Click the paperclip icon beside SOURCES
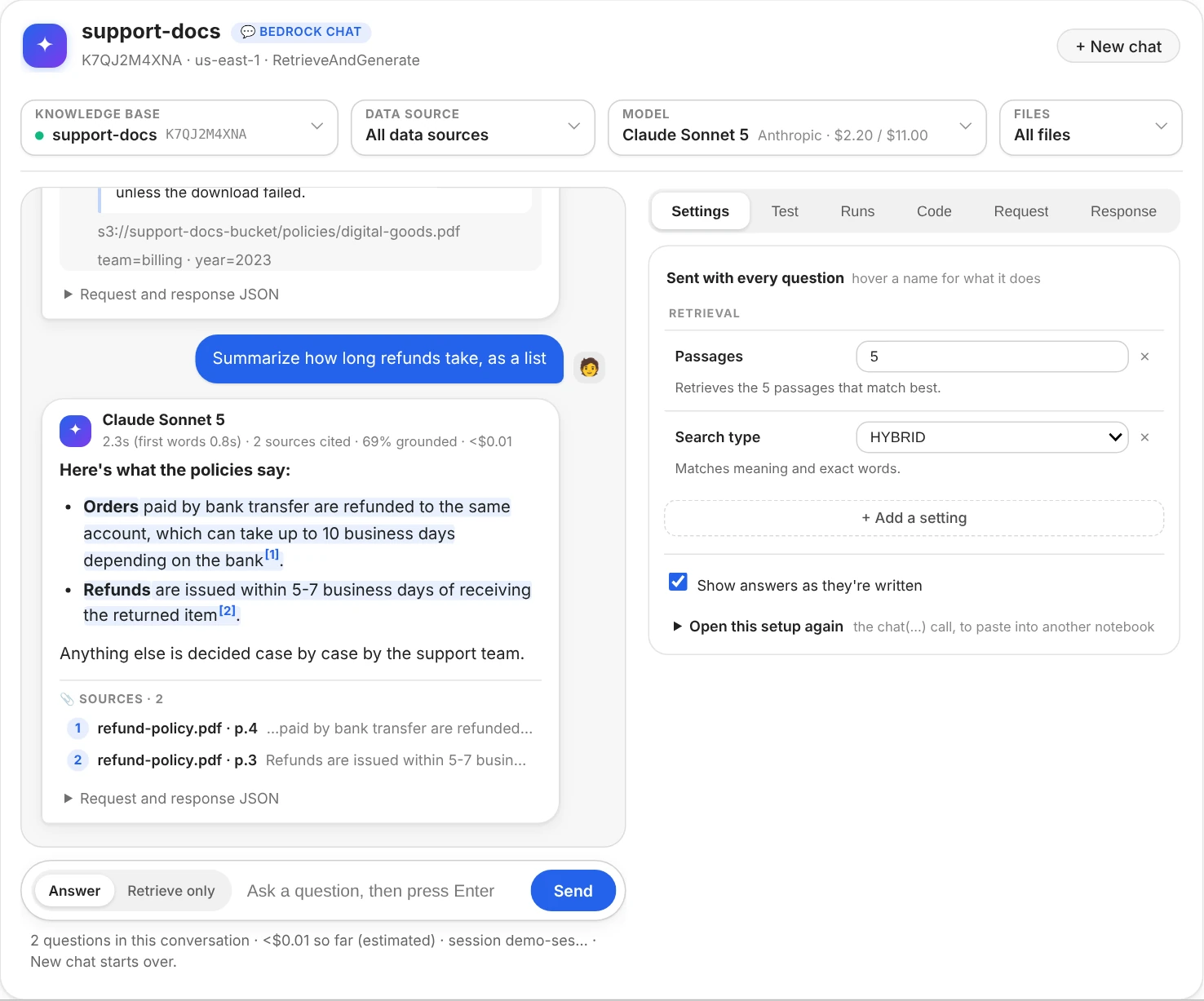This screenshot has height=1001, width=1204. tap(67, 699)
